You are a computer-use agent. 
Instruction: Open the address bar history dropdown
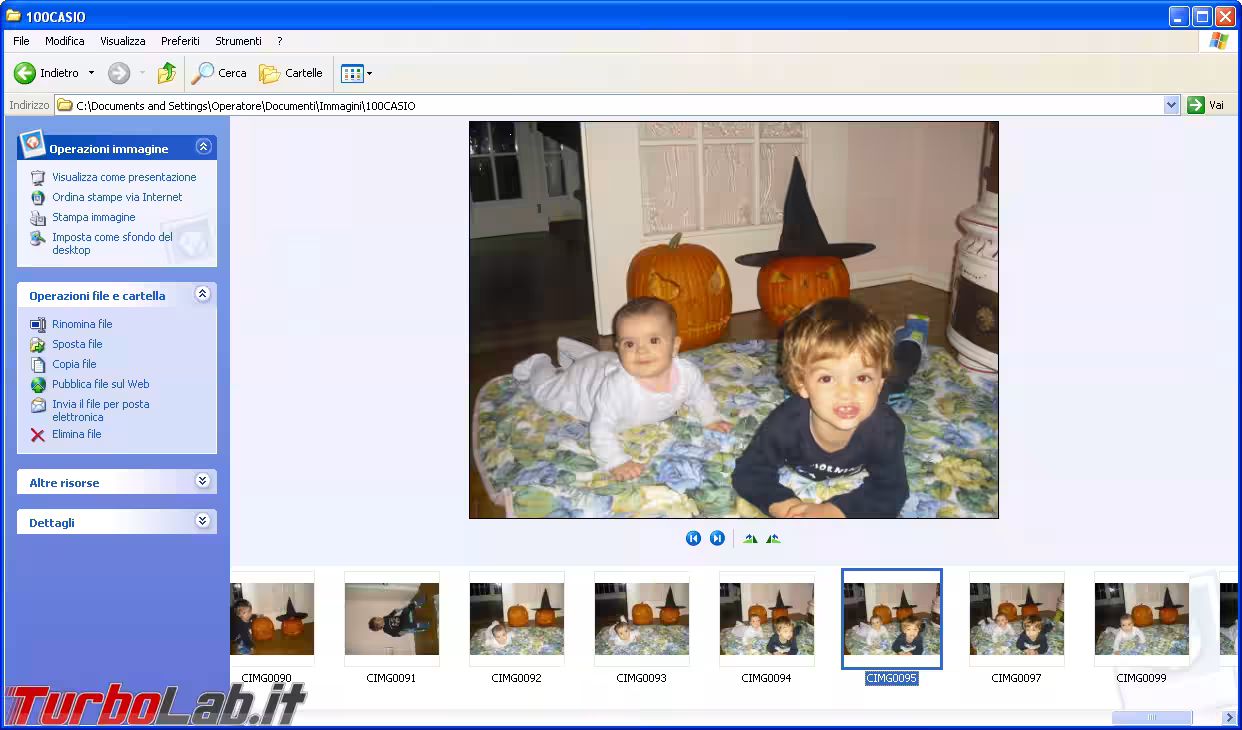(1170, 105)
